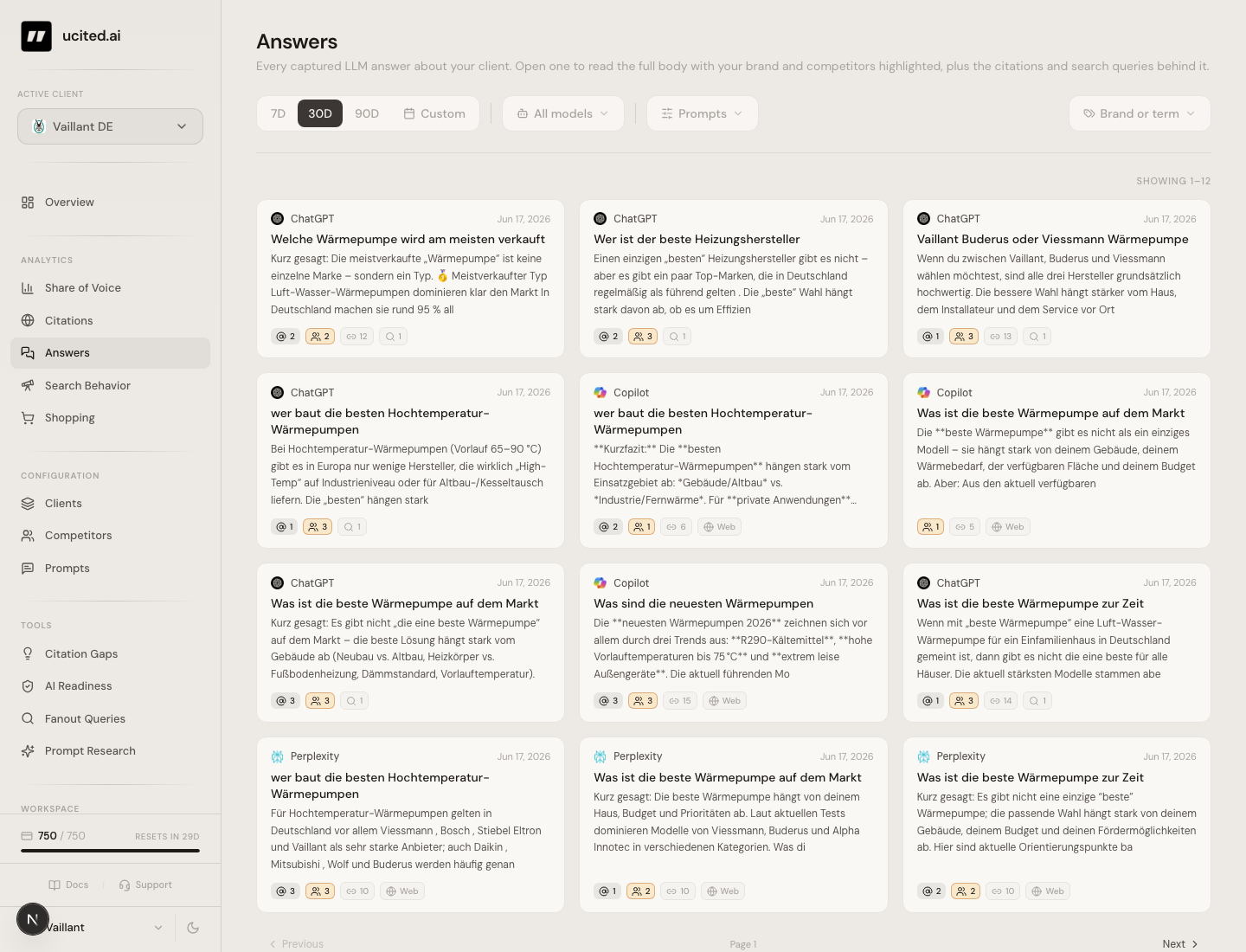This screenshot has width=1246, height=952.
Task: Select the 30D time range
Action: point(320,113)
